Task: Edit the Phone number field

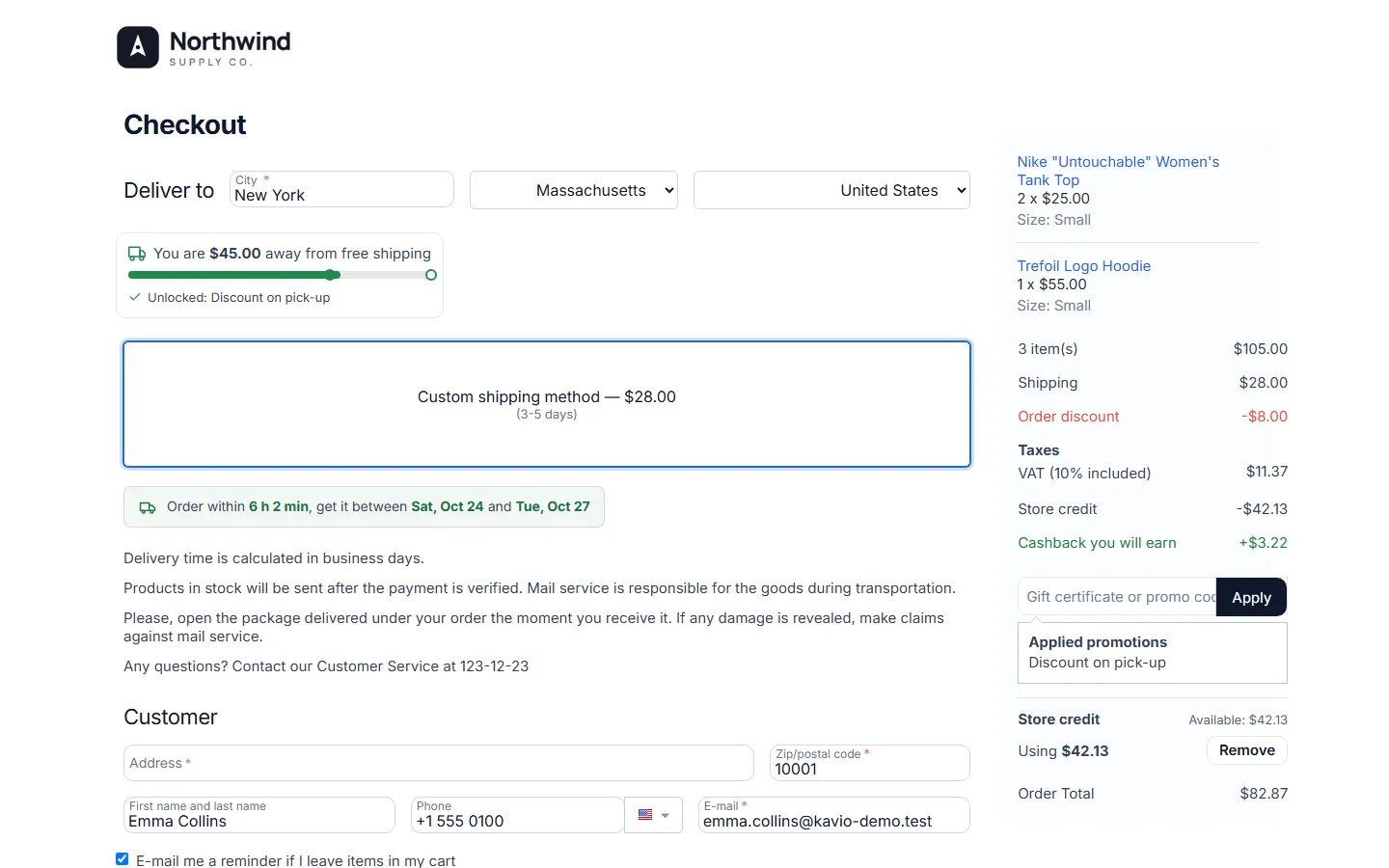Action: click(517, 815)
